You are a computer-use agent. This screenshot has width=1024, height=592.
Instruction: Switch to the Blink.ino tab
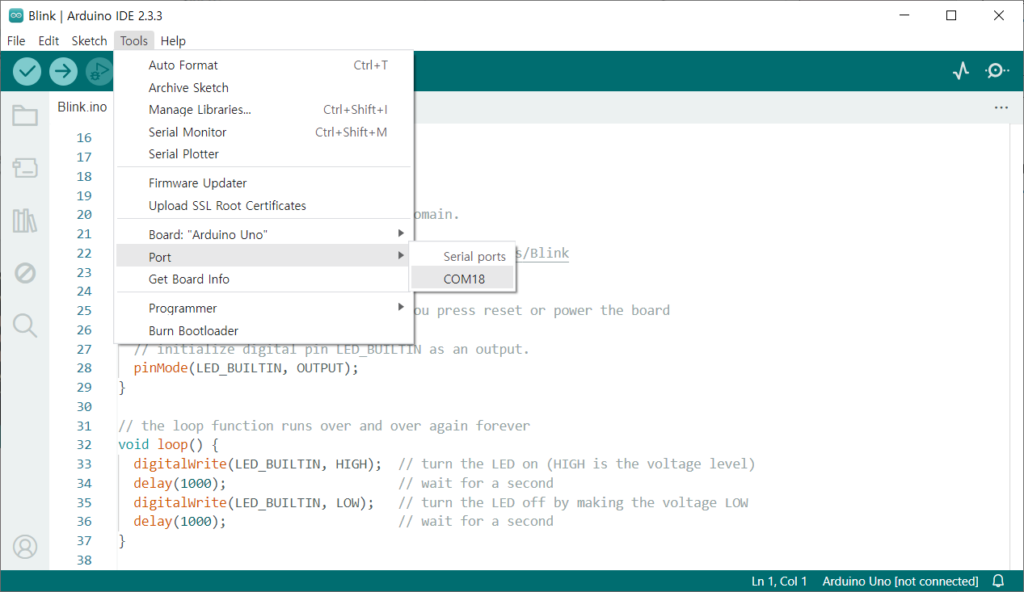click(x=82, y=107)
